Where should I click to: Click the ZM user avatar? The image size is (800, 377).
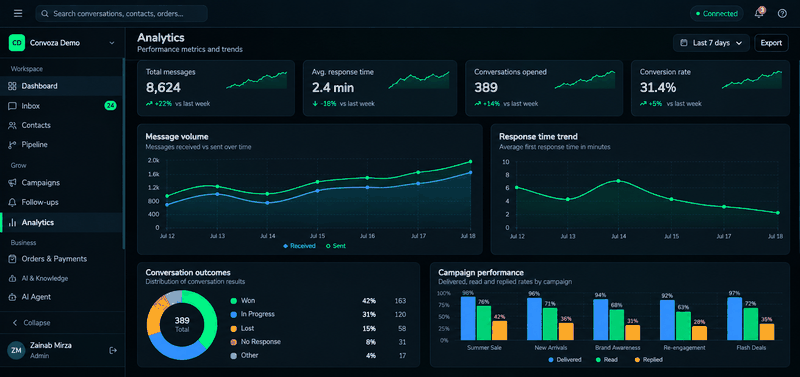(x=16, y=350)
